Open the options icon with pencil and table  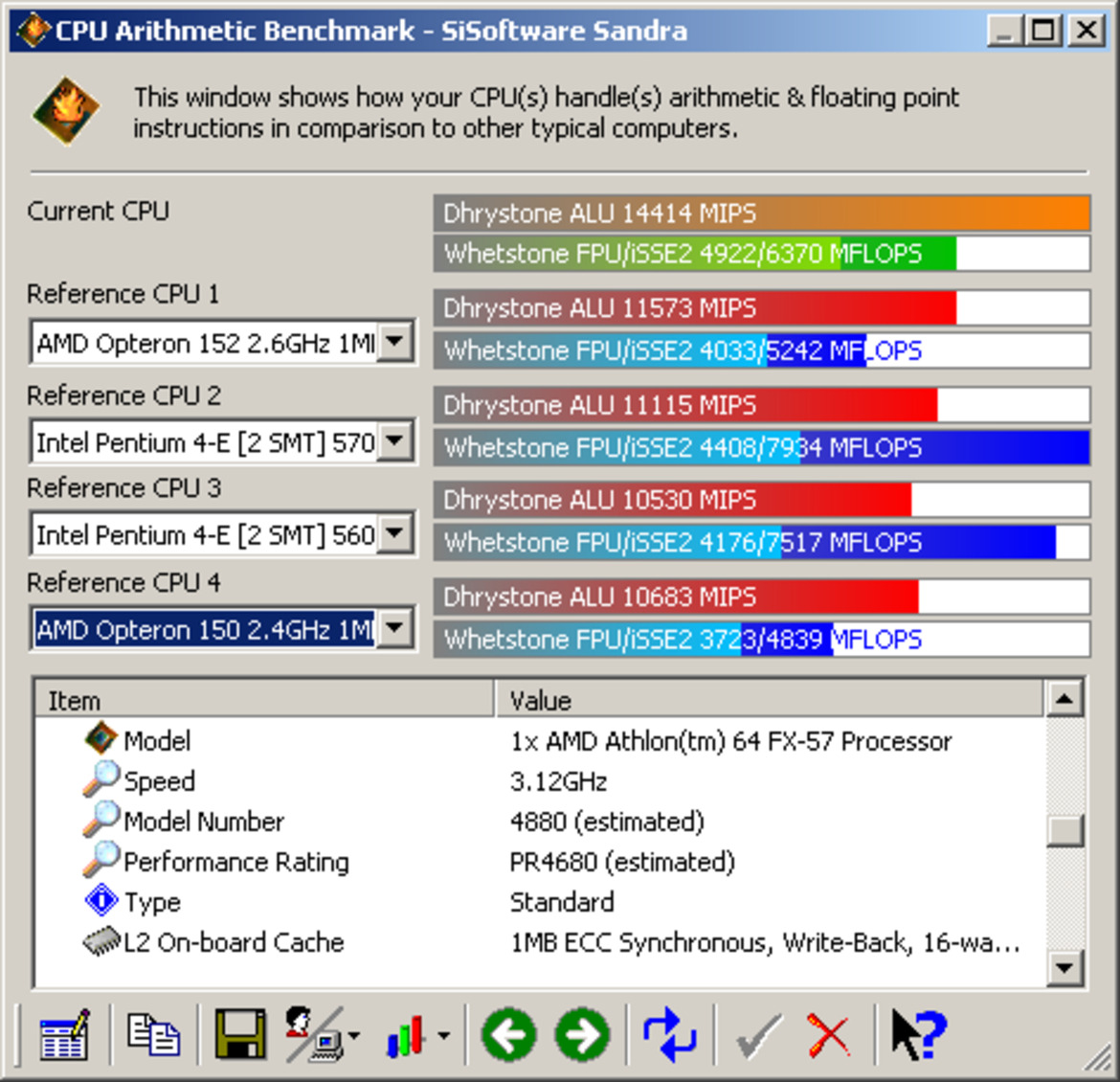(x=64, y=1035)
